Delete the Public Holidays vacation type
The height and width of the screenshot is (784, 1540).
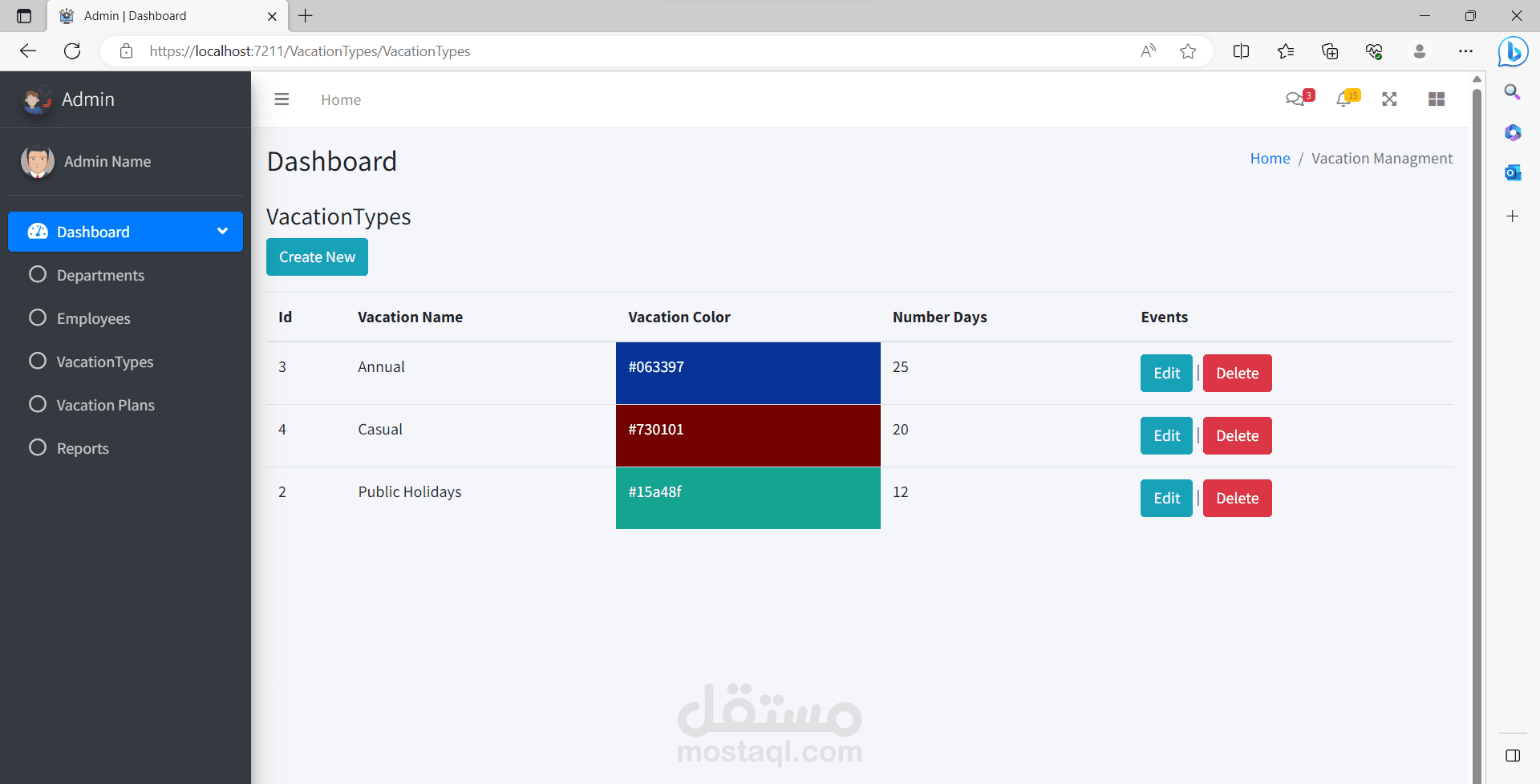(1237, 498)
